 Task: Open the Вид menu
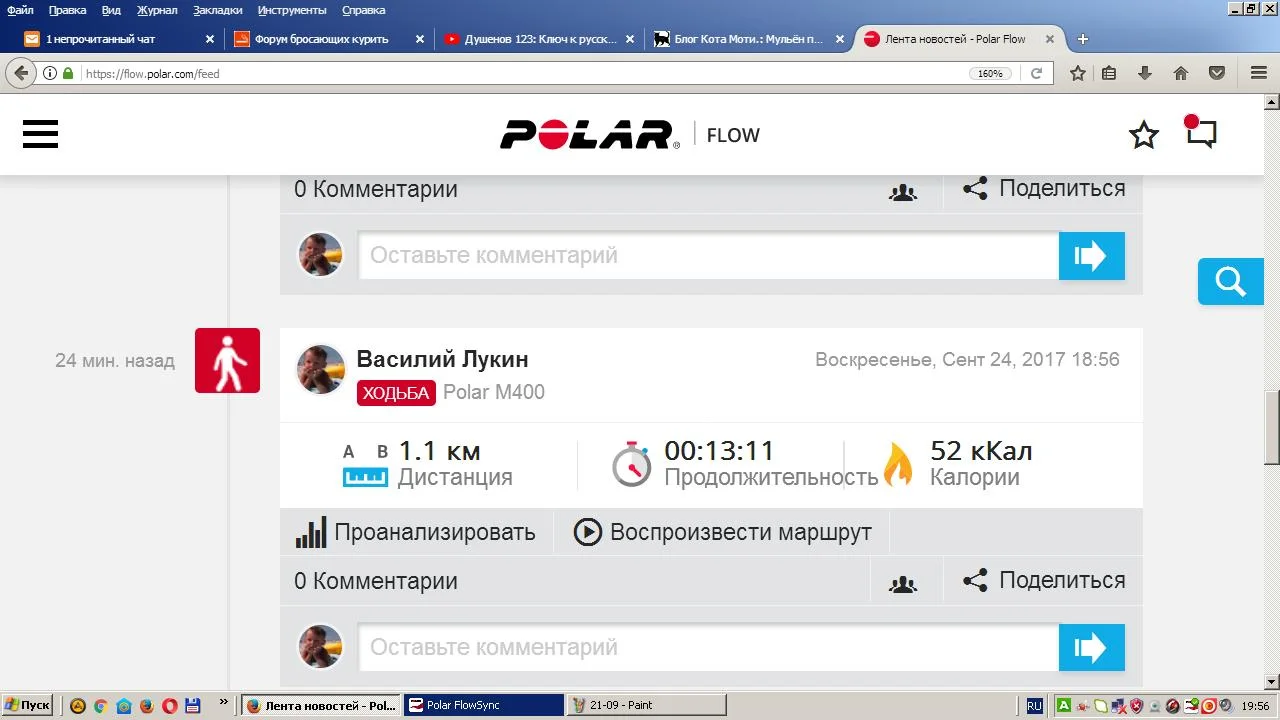point(111,10)
